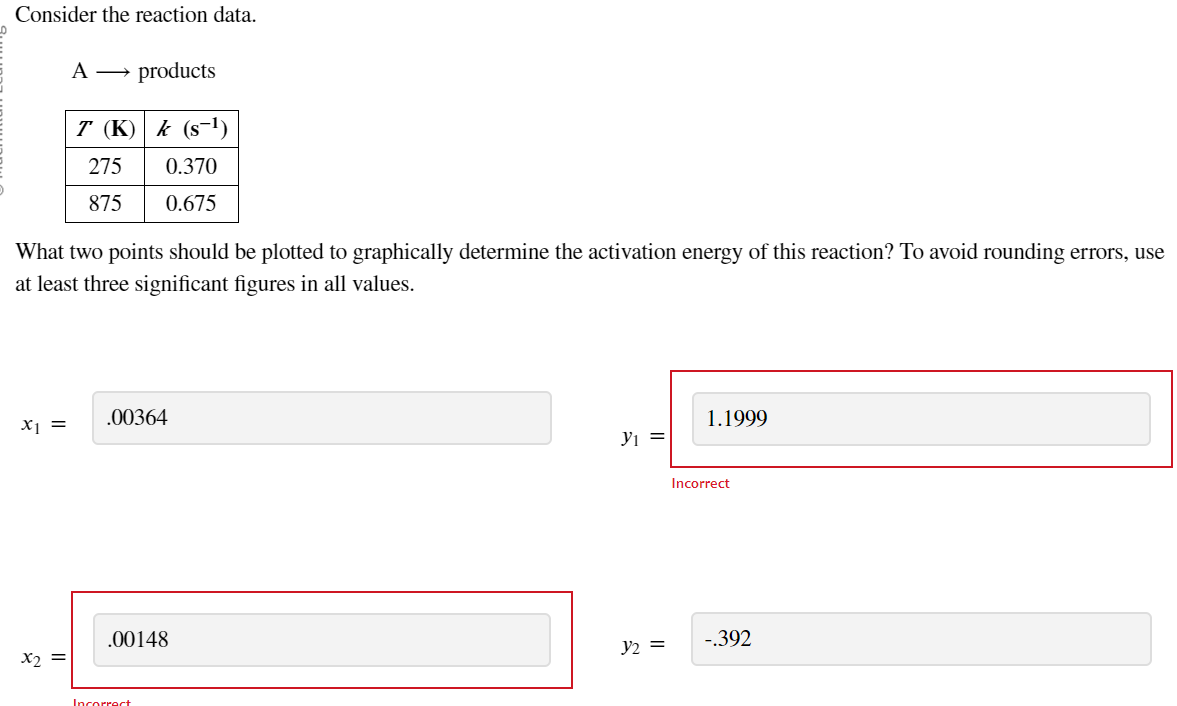Viewport: 1177px width, 706px height.
Task: Click the A ⟶ products reaction text
Action: 143,70
